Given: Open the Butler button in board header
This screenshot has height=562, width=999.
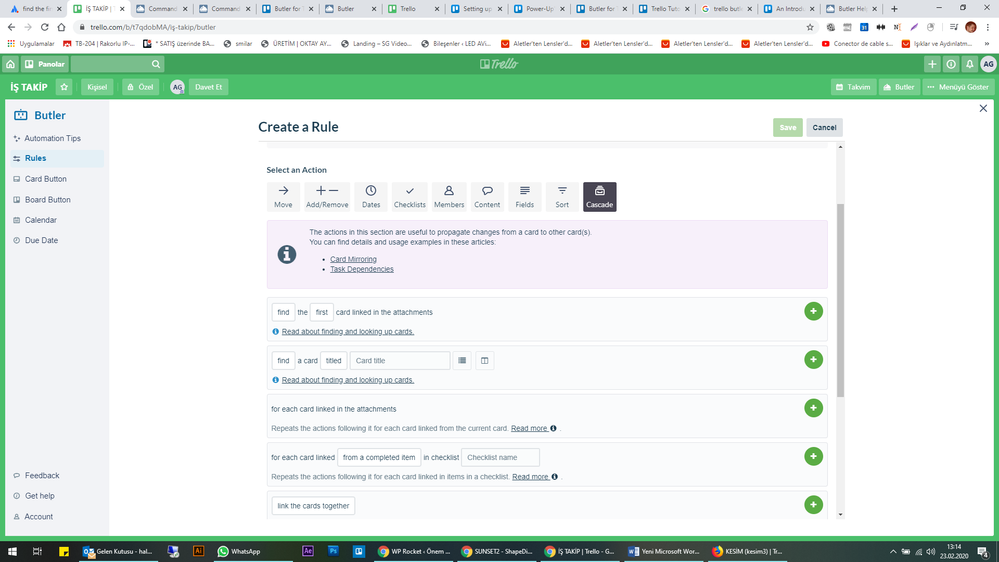Looking at the screenshot, I should point(899,87).
